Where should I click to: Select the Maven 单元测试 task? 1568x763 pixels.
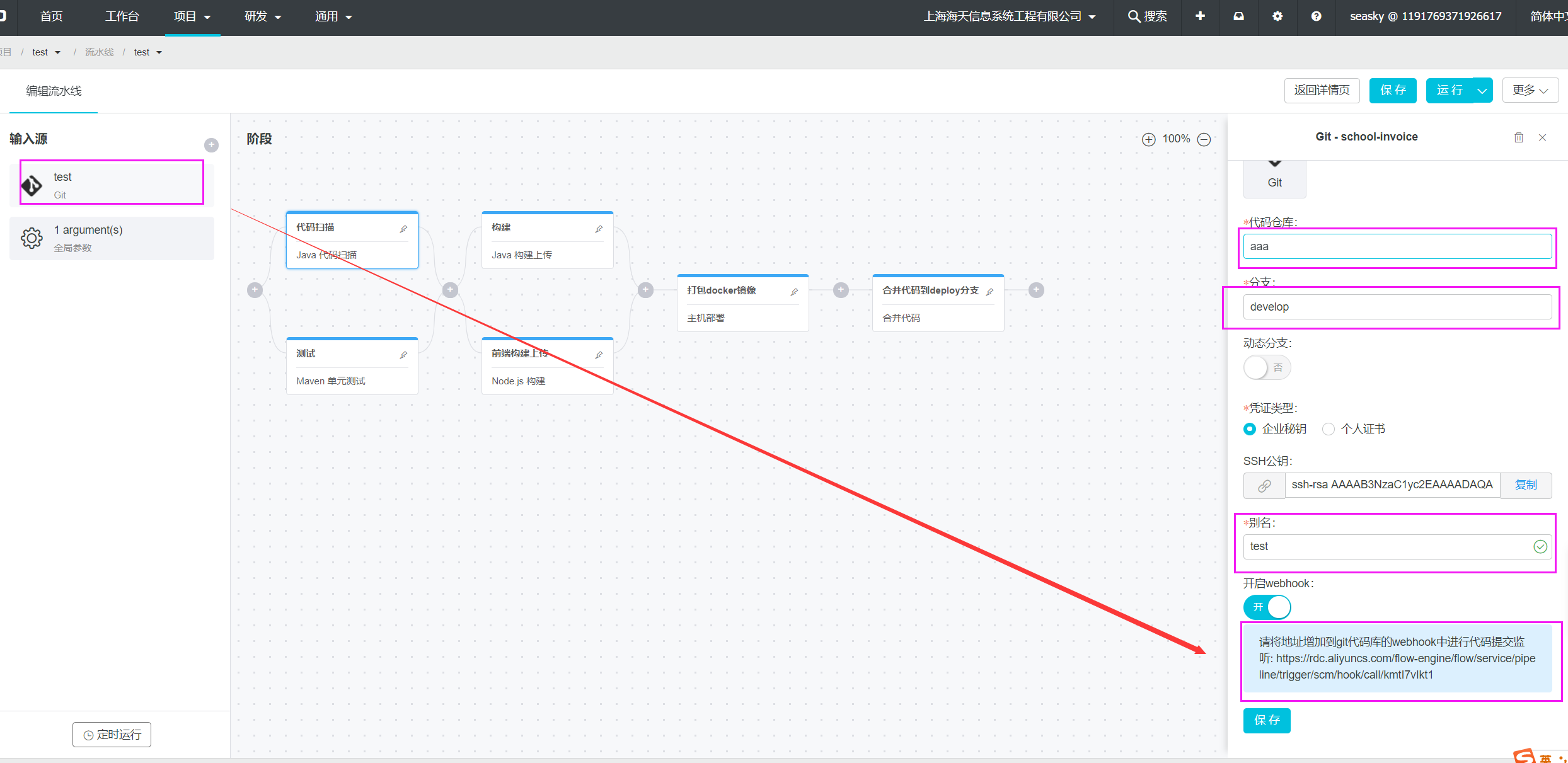[331, 381]
